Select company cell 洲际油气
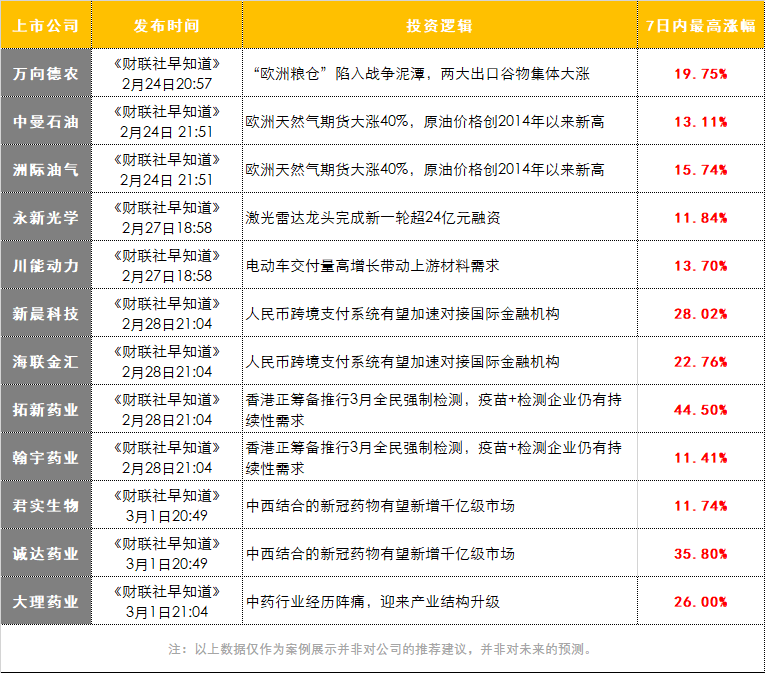This screenshot has width=765, height=673. (46, 169)
